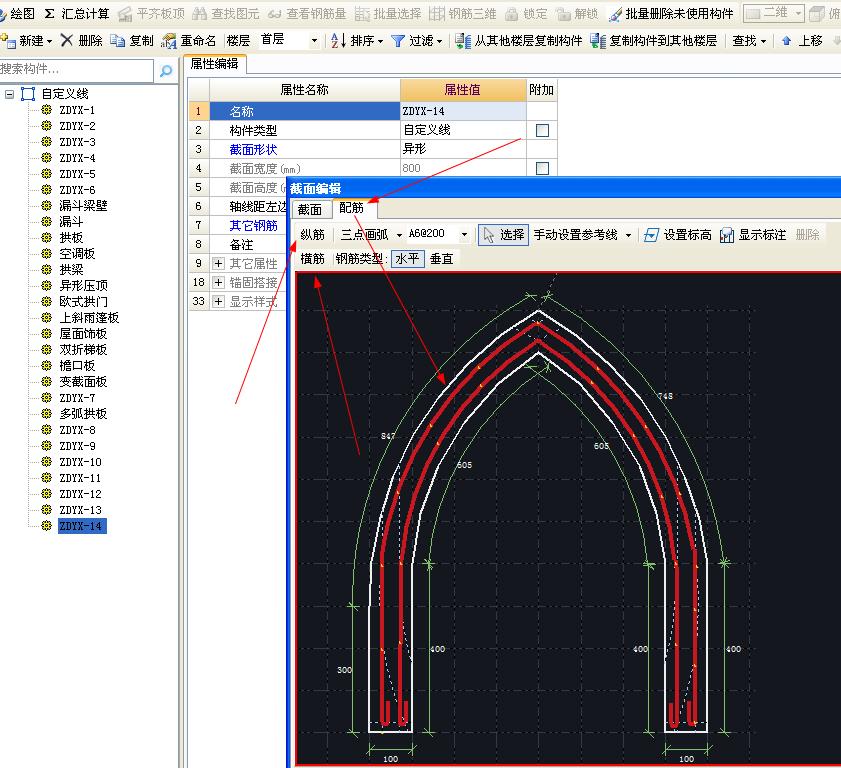Switch to the 配筋 tab

point(352,208)
